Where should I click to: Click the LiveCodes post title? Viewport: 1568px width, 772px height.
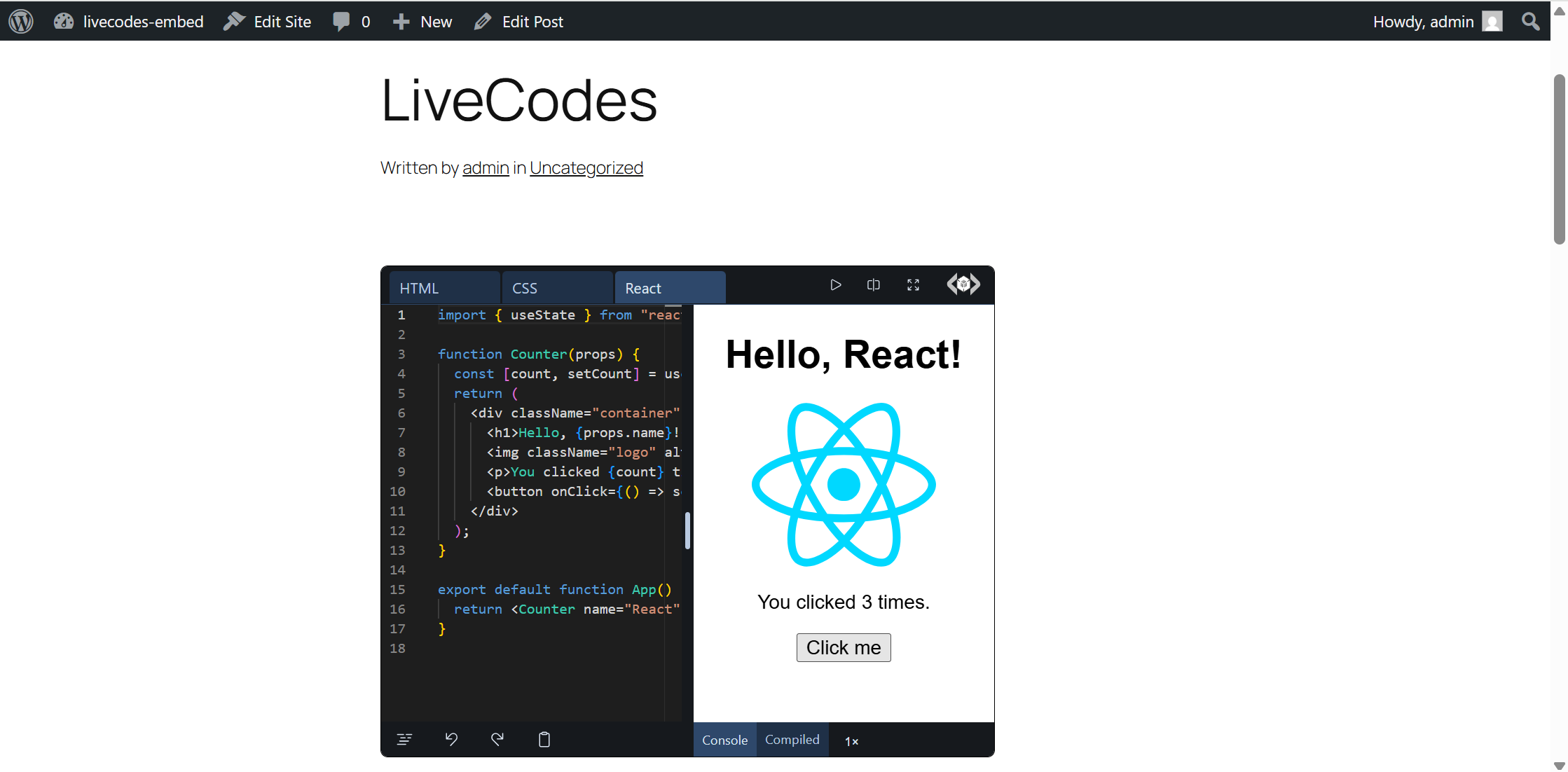click(x=519, y=100)
